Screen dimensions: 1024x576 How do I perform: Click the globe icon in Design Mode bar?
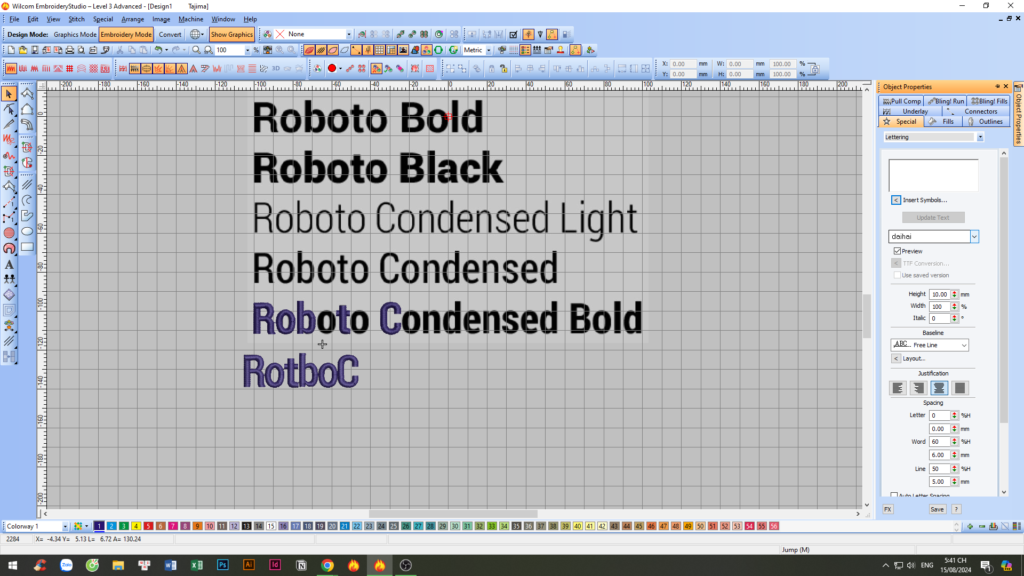195,34
